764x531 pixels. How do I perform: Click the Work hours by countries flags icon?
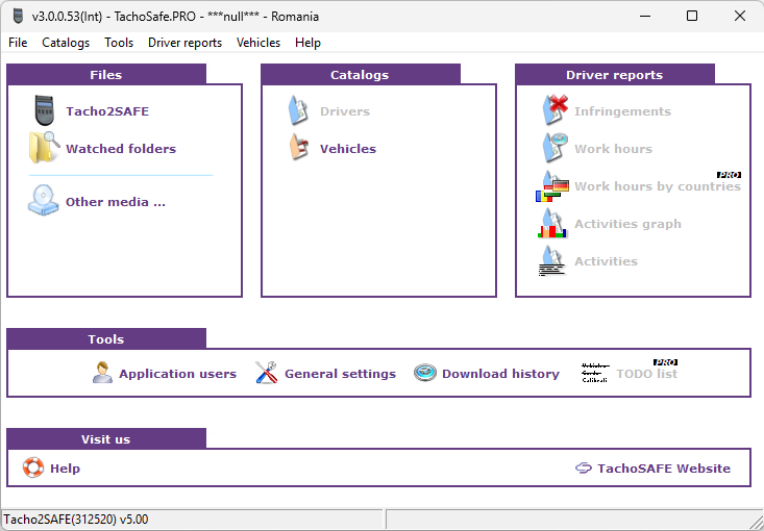553,186
